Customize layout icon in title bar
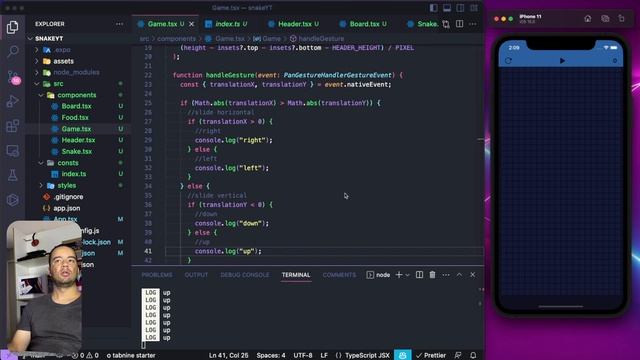 point(474,8)
